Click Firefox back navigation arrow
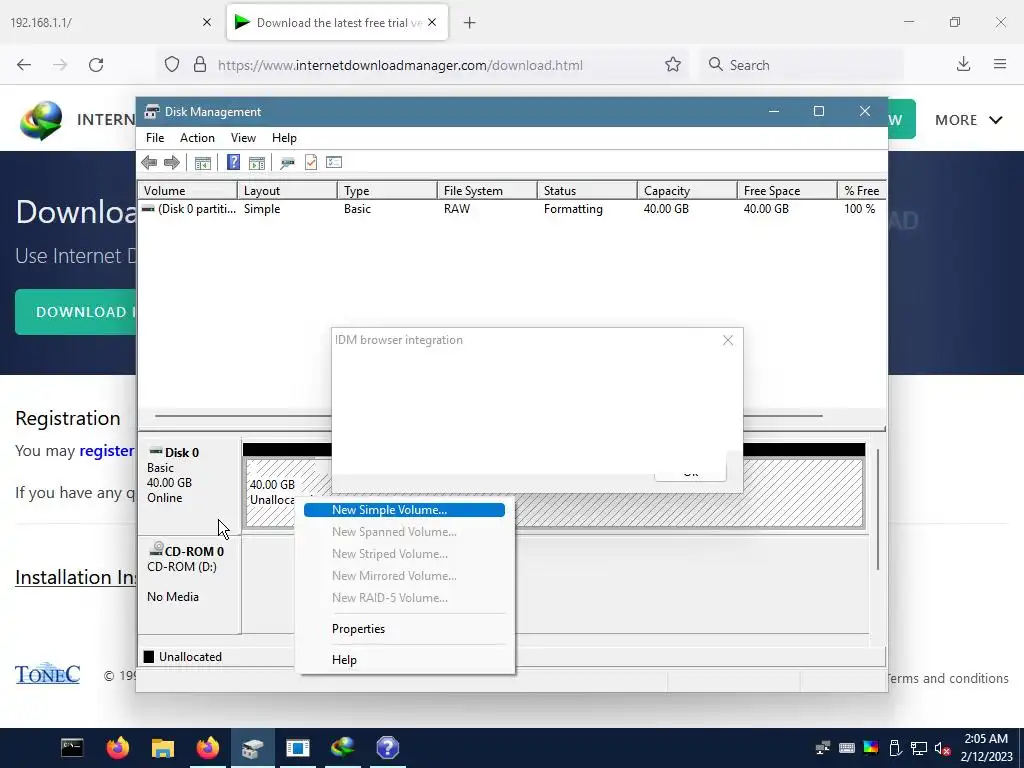 click(24, 65)
